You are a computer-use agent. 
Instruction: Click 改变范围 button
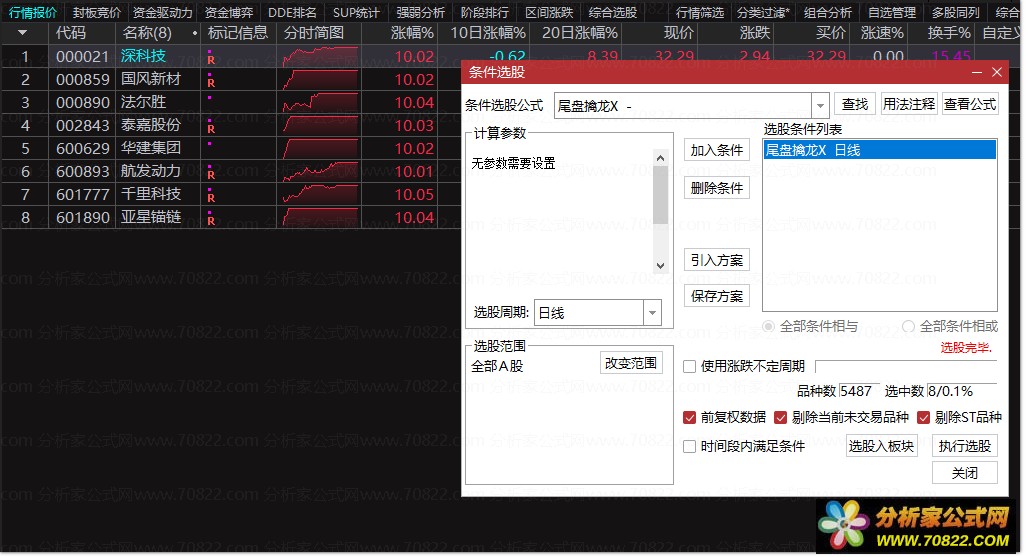631,363
